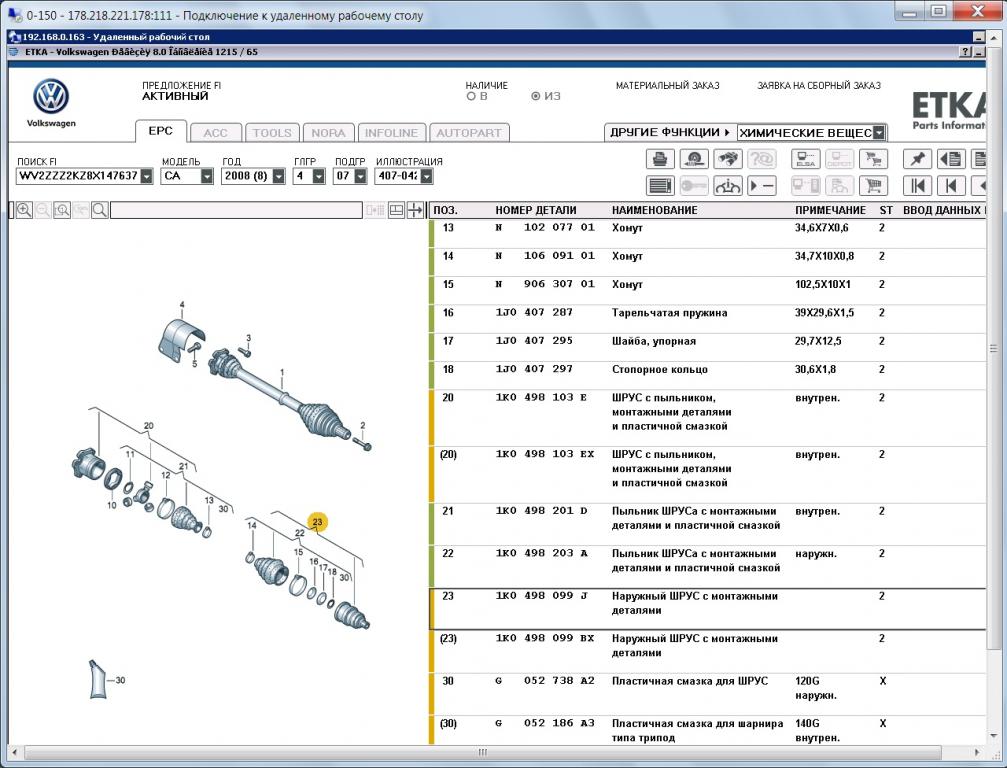
Task: Open the ГОД dropdown showing 2008 (8)
Action: 279,176
